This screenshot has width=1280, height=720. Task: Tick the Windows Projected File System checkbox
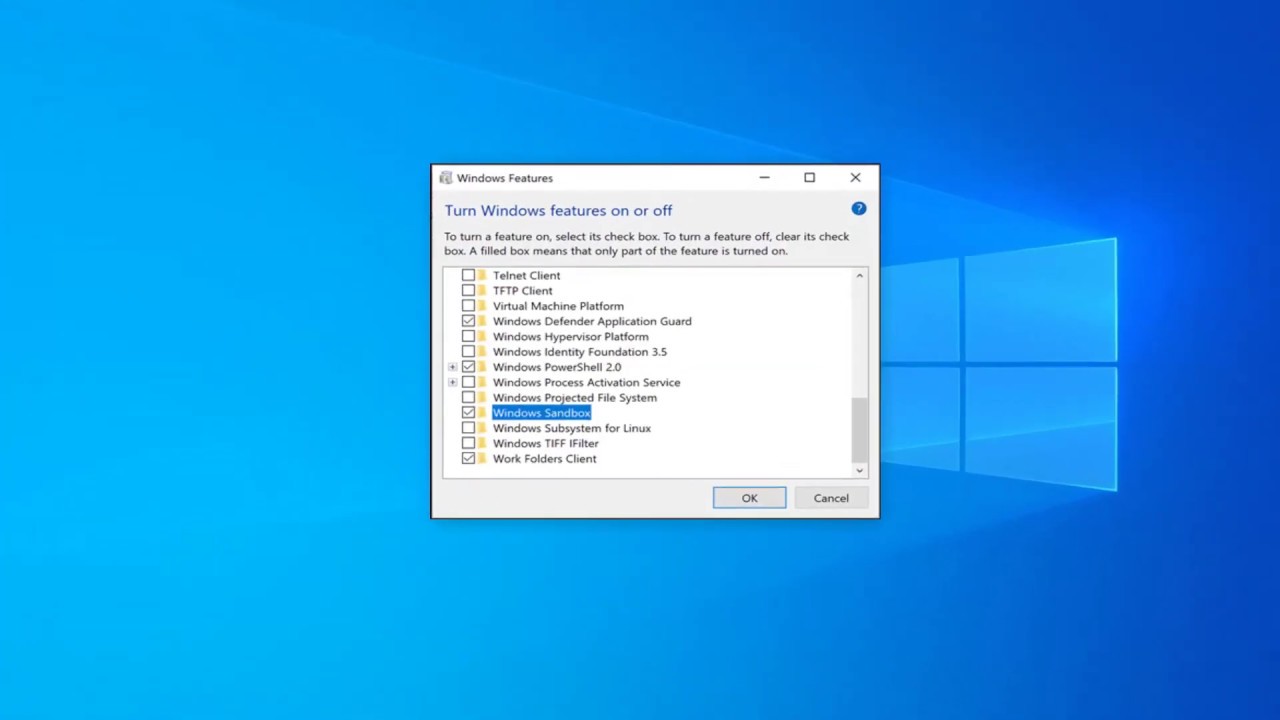coord(468,398)
